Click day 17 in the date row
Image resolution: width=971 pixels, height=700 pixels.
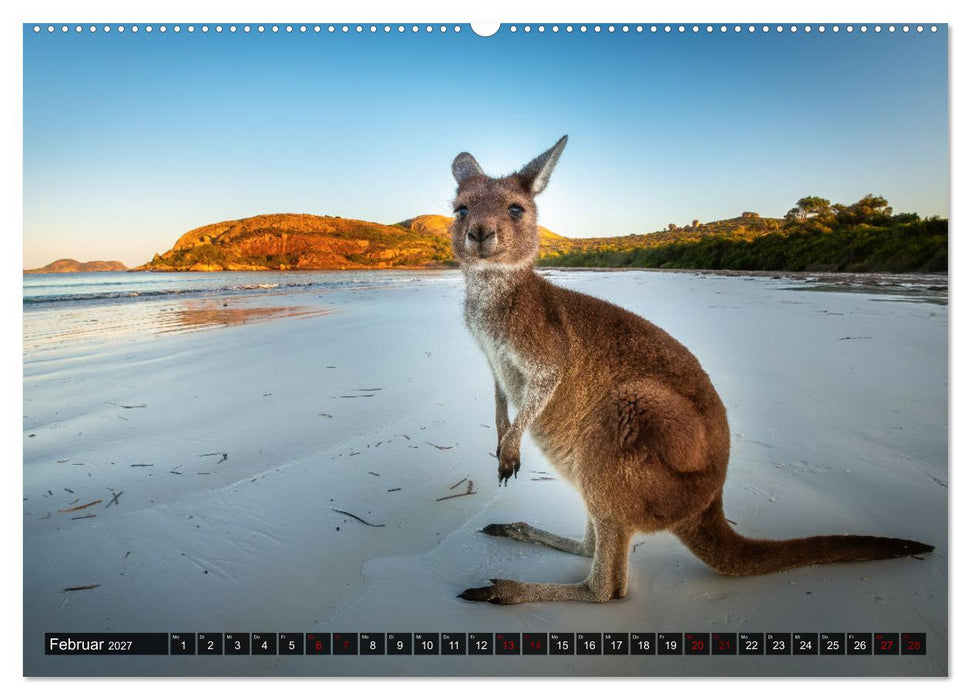616,644
